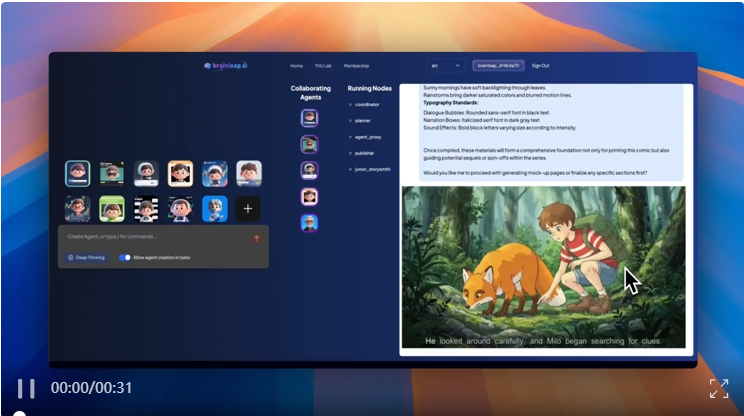Click the comic caption 'He looked around carefully'
Image resolution: width=744 pixels, height=416 pixels.
[x=543, y=341]
